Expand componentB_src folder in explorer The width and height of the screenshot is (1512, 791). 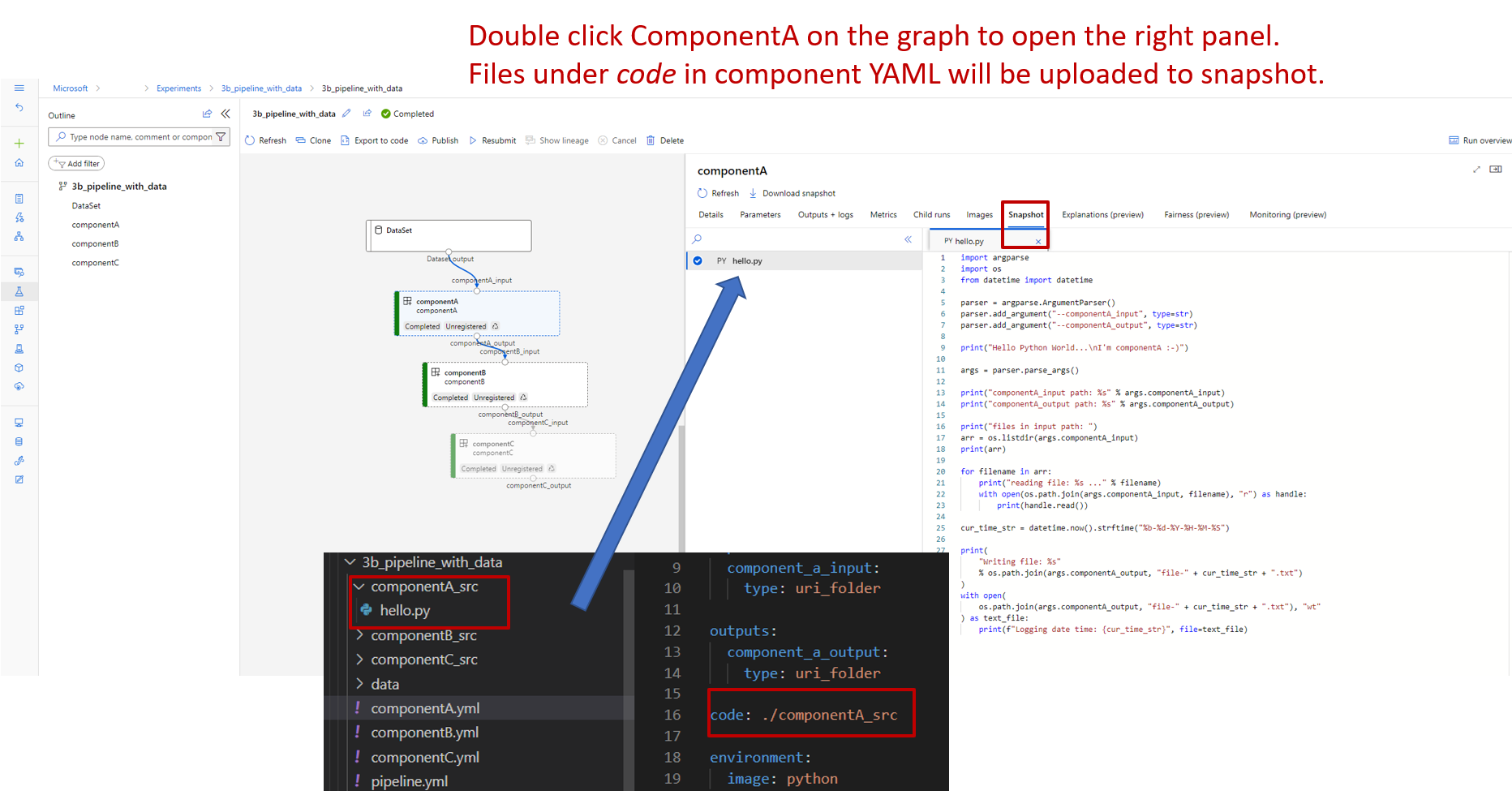(359, 635)
